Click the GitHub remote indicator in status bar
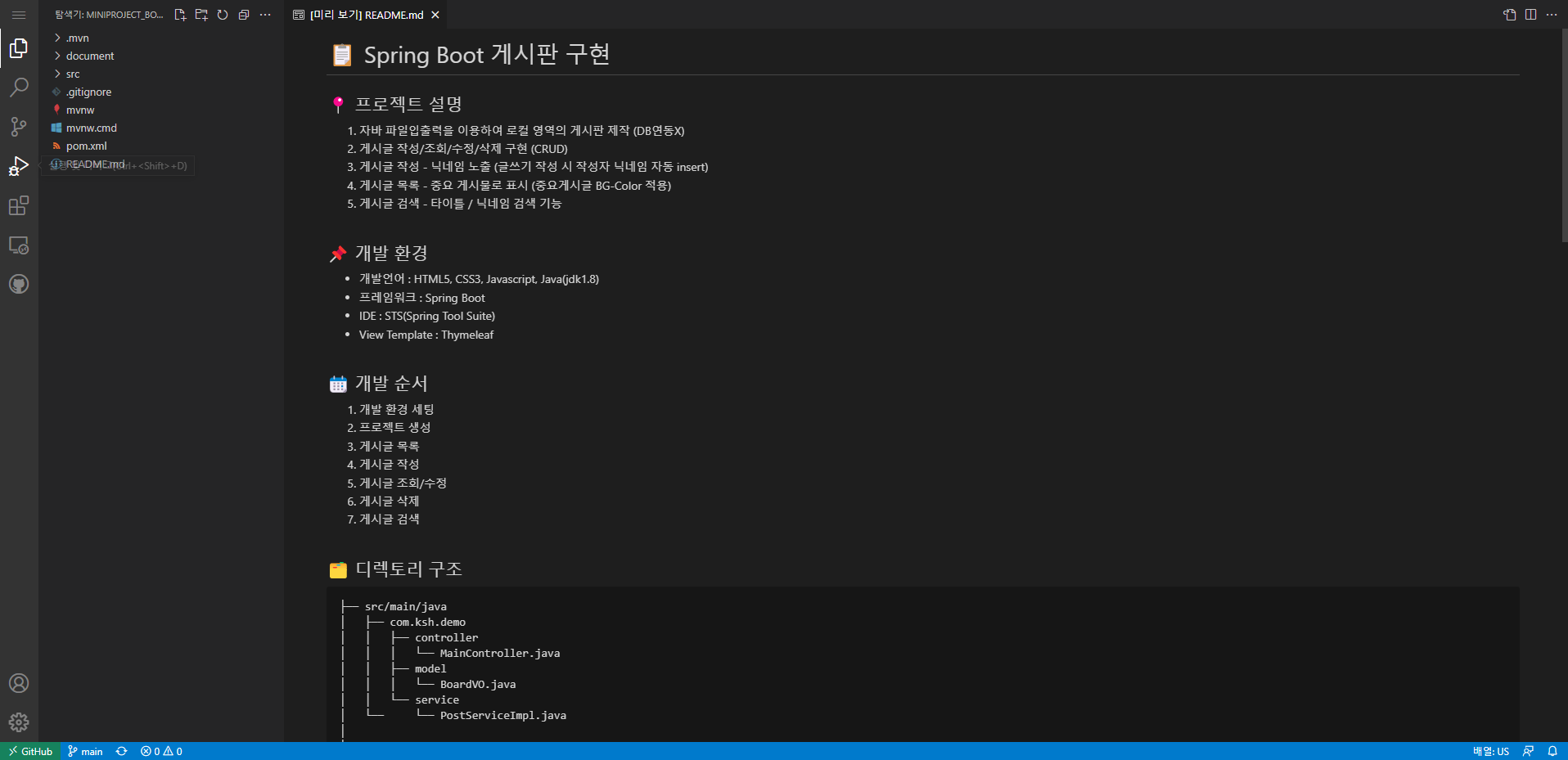The height and width of the screenshot is (760, 1568). pos(30,751)
